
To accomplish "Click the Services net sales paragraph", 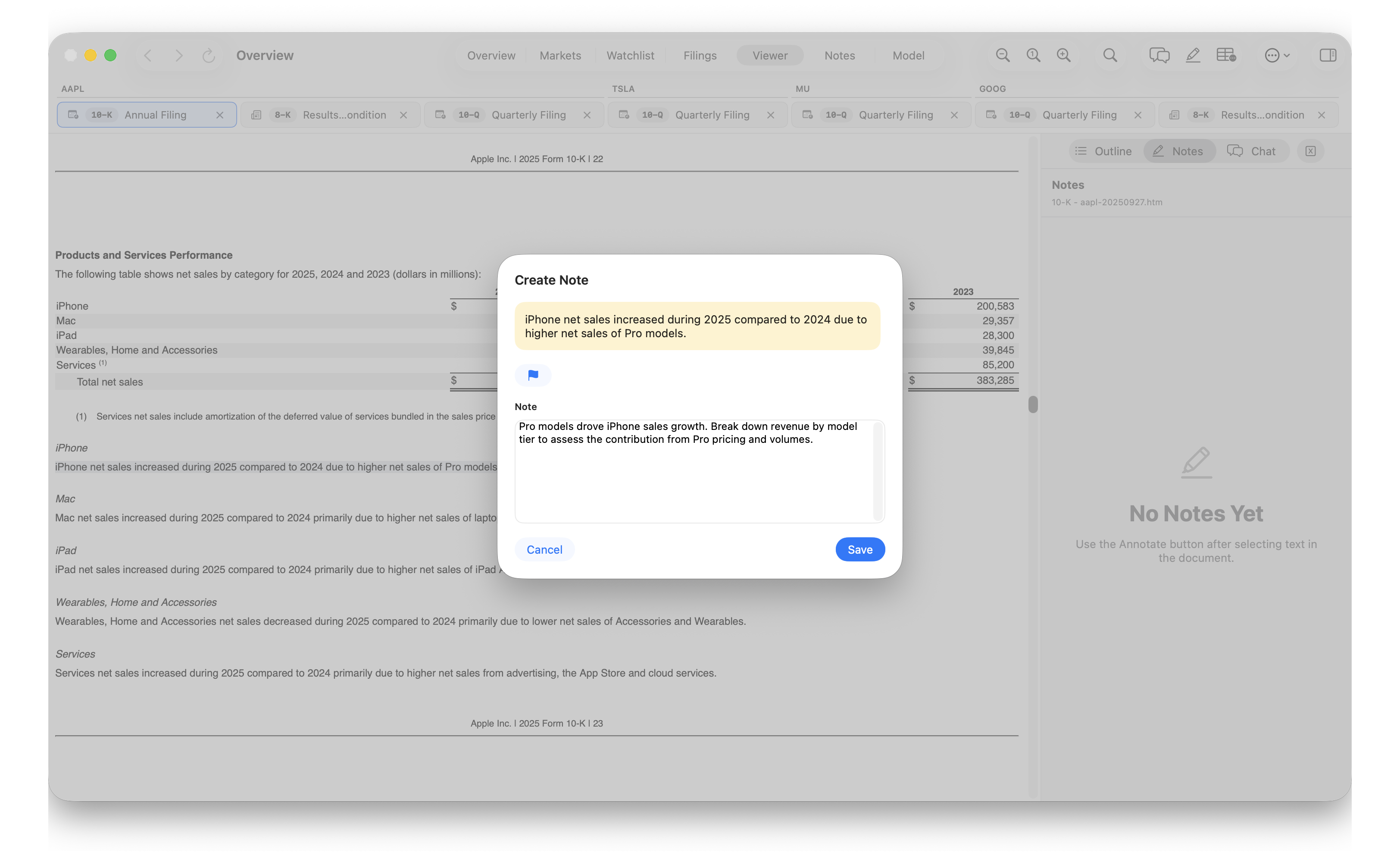I will (385, 673).
